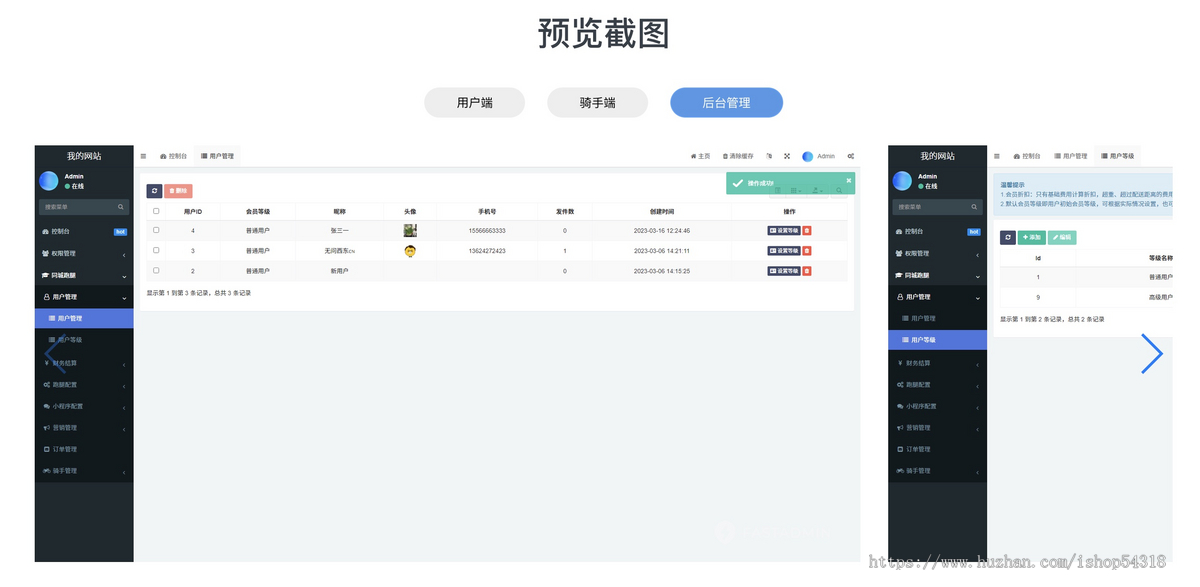1200x587 pixels.
Task: Click 设置等级 for the 无问西东 row
Action: (784, 250)
